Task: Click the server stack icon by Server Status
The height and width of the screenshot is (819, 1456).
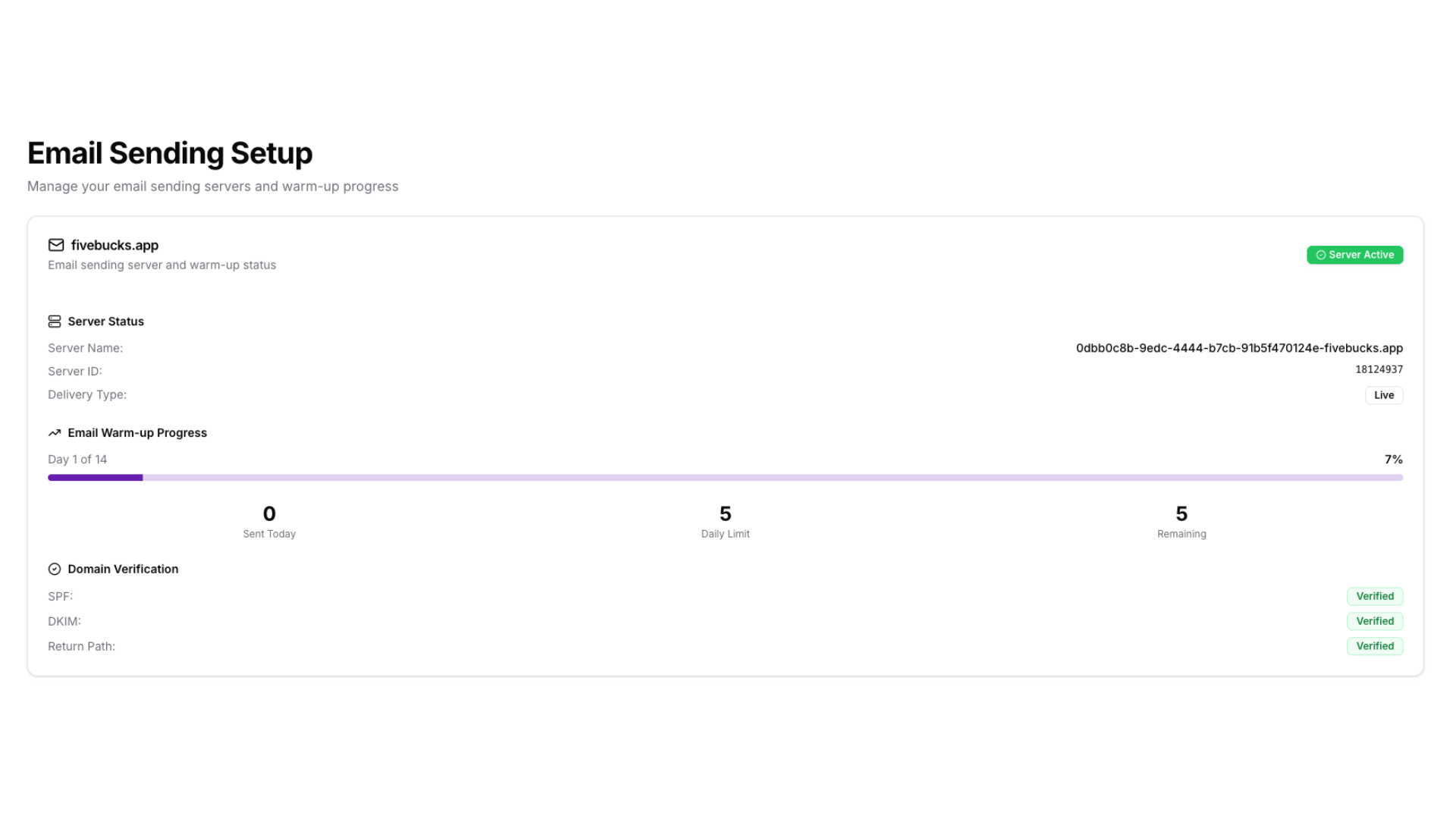Action: [55, 322]
